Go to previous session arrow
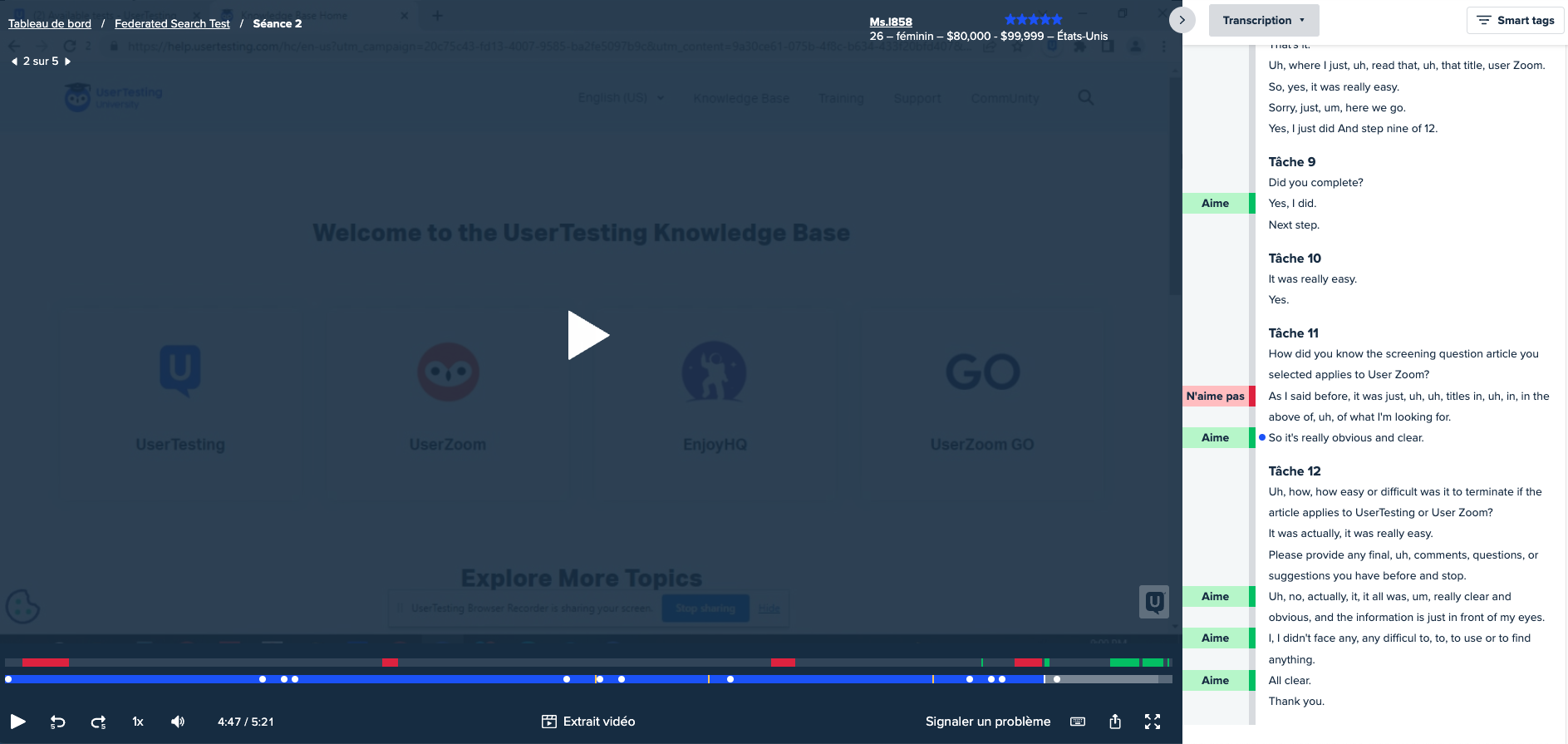 [14, 62]
